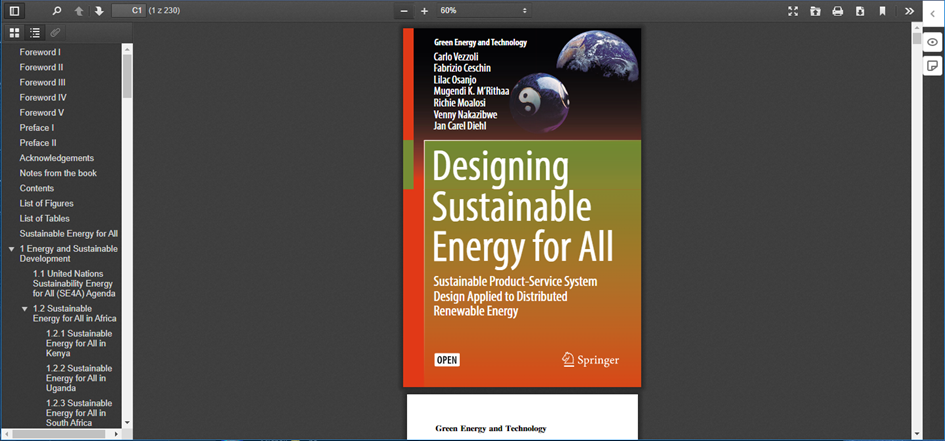Navigate to List of Figures
The width and height of the screenshot is (945, 441).
[x=46, y=204]
